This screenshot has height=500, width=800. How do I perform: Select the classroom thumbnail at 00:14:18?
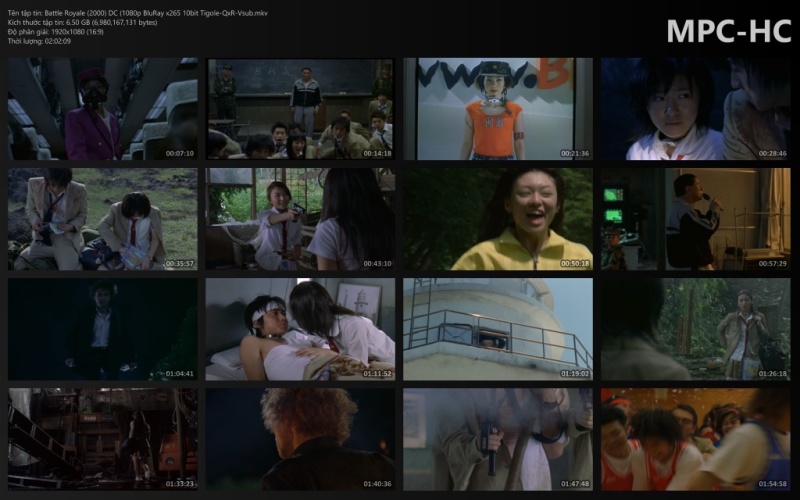click(x=300, y=109)
